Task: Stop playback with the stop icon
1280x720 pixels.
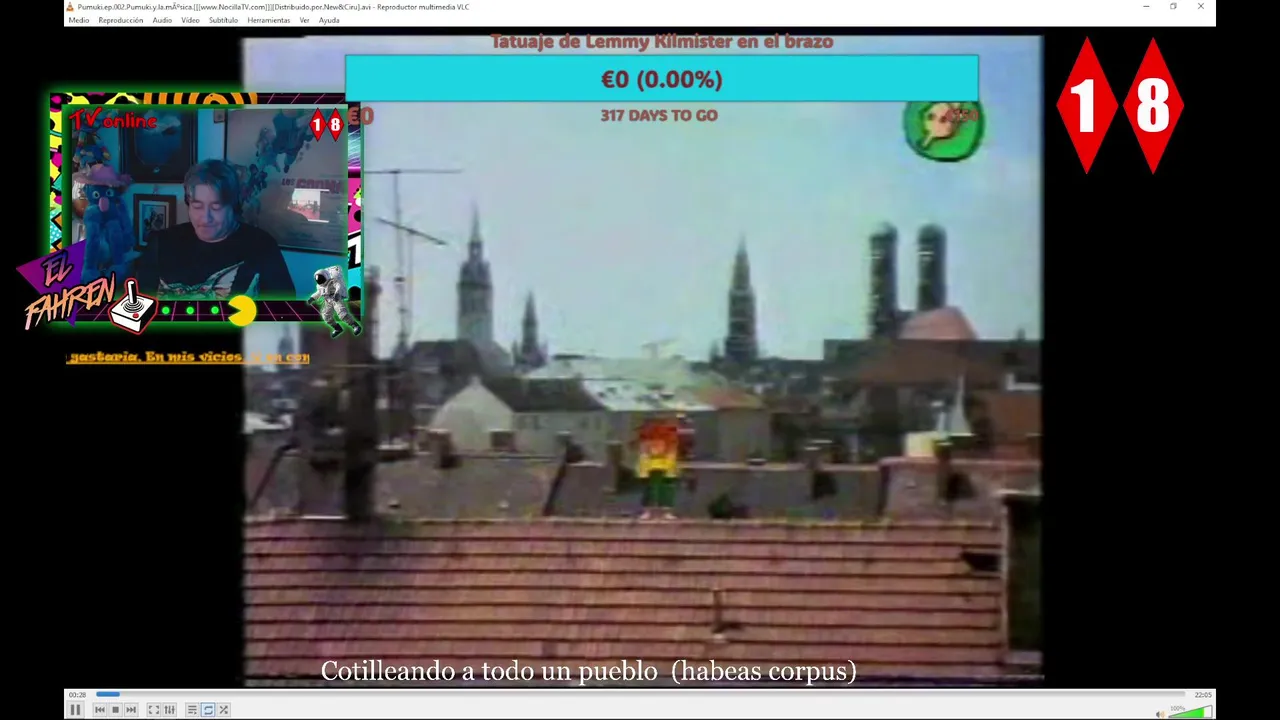Action: [x=115, y=710]
